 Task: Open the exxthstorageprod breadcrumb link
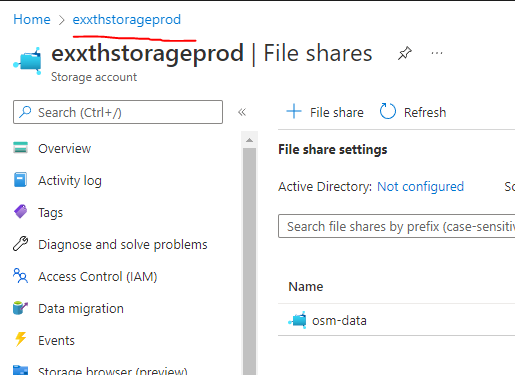(x=127, y=19)
